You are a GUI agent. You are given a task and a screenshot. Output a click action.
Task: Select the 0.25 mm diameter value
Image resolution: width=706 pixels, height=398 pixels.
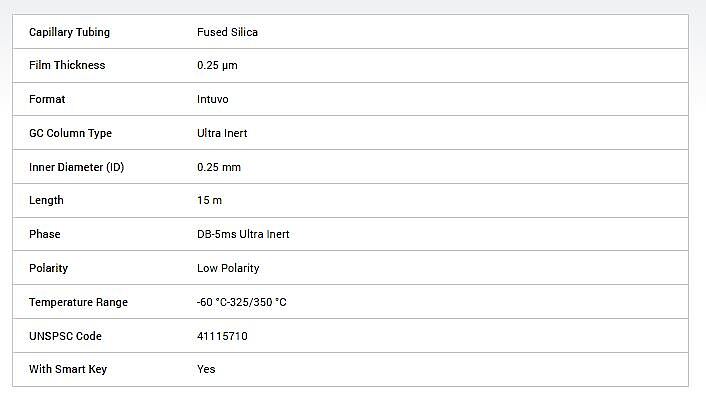(x=219, y=167)
